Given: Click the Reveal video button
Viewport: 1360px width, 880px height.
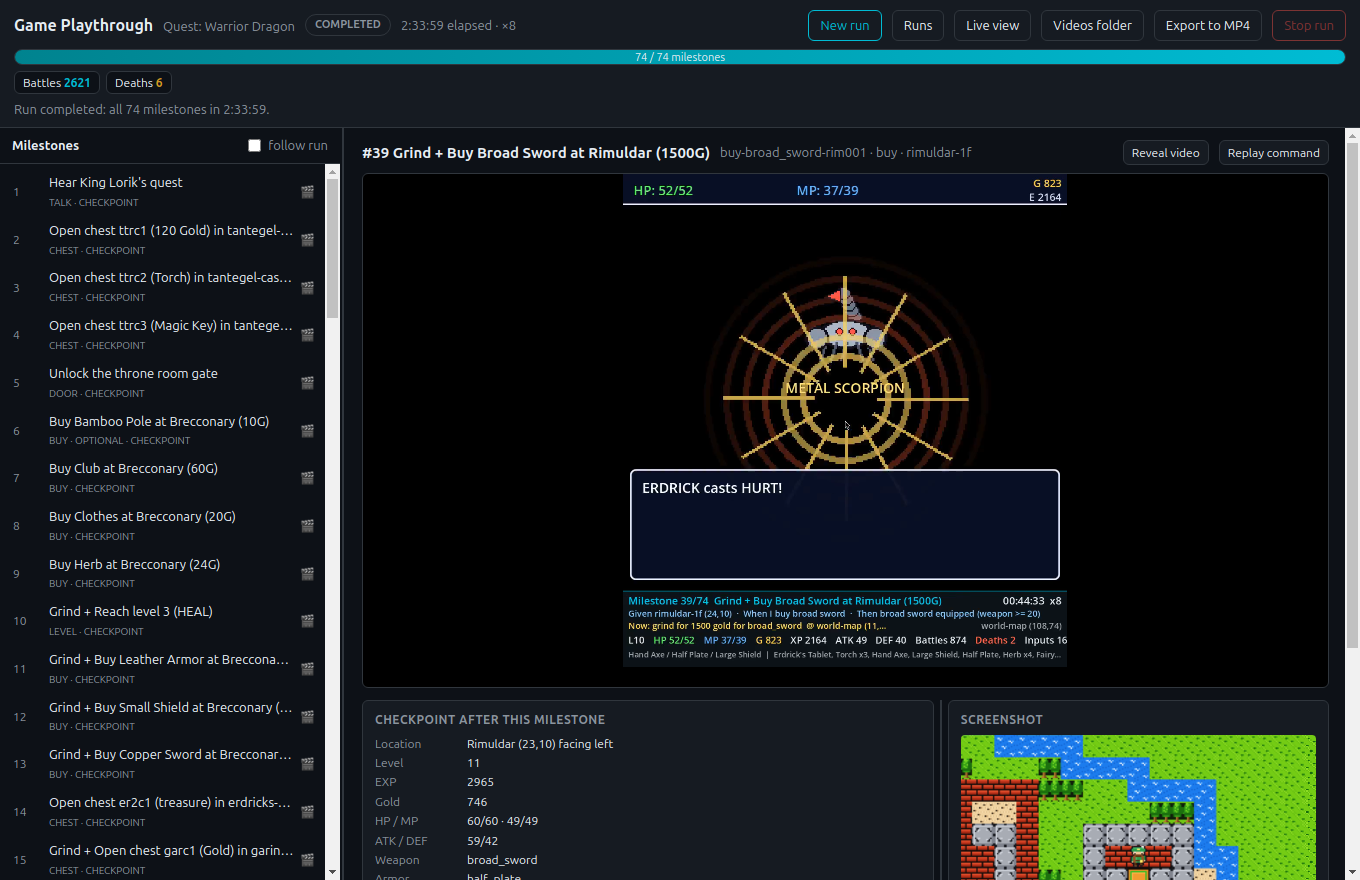Looking at the screenshot, I should pyautogui.click(x=1166, y=153).
